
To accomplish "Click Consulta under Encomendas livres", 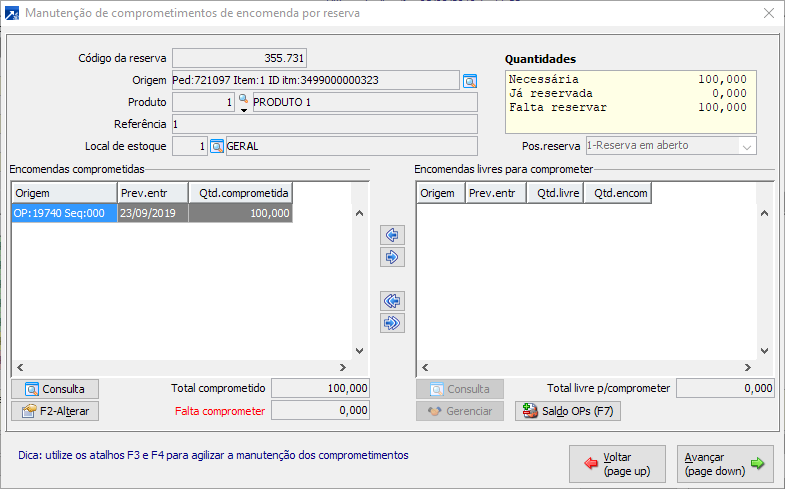I will coord(460,389).
